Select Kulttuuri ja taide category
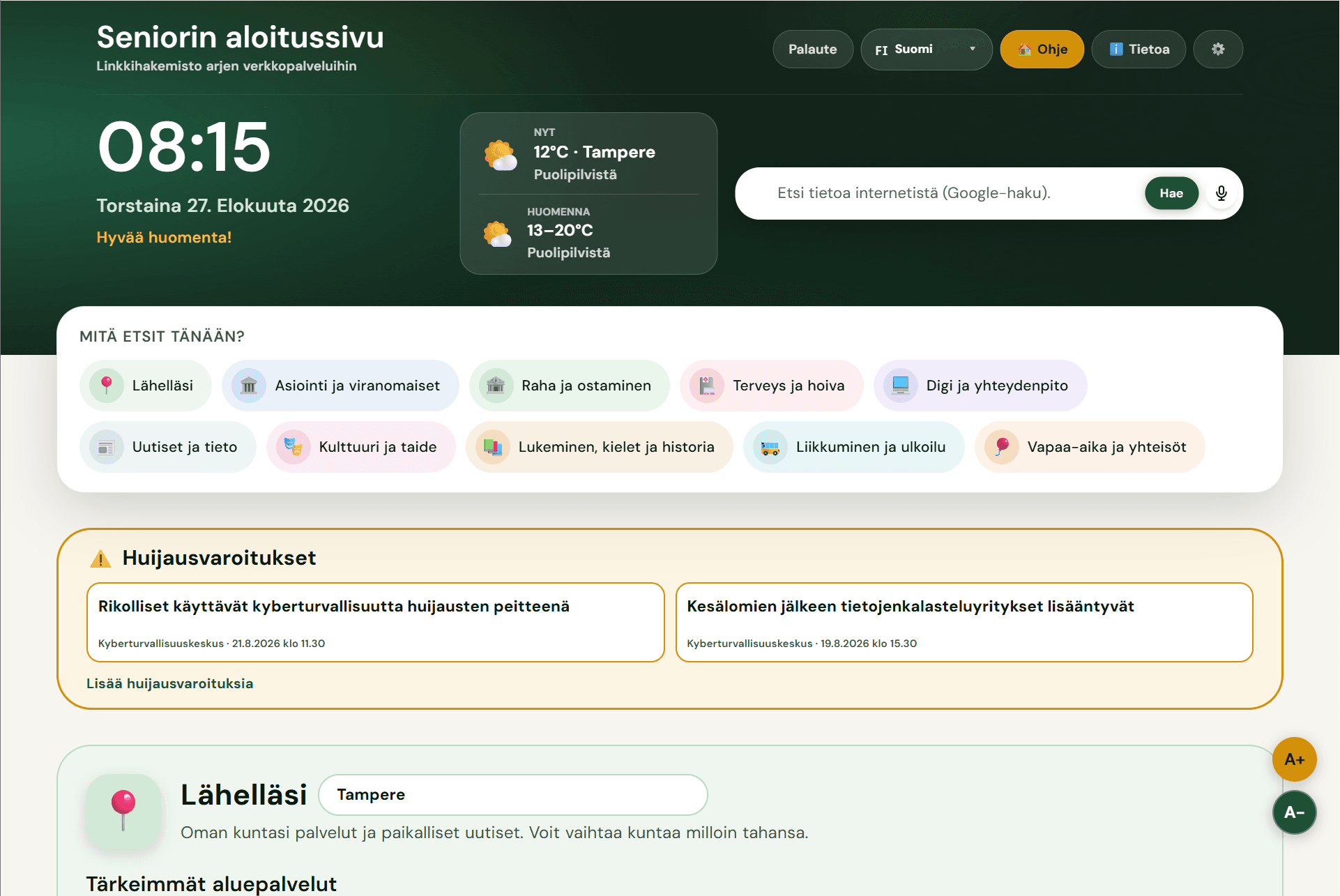The width and height of the screenshot is (1340, 896). tap(361, 447)
